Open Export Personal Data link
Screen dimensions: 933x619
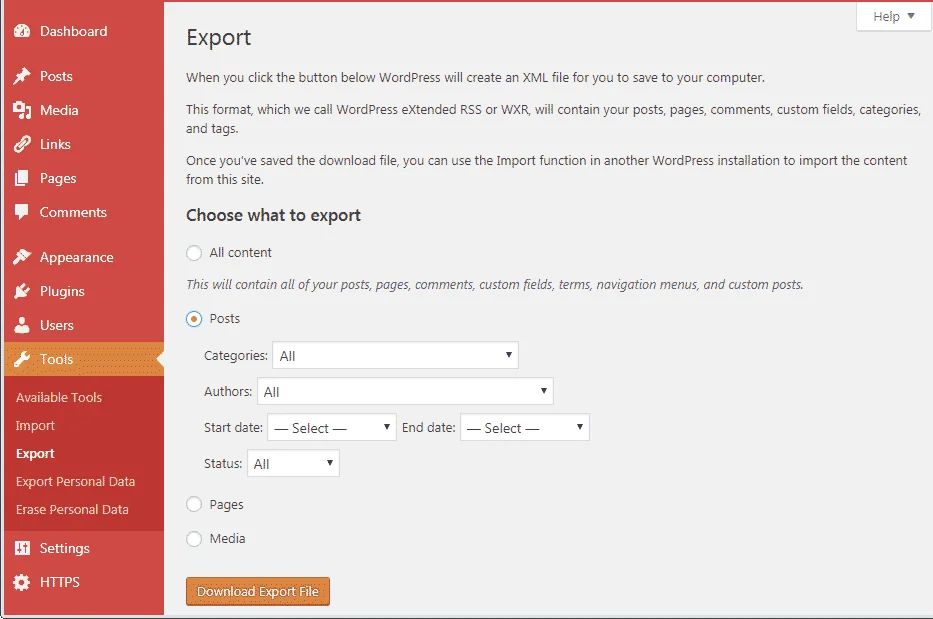click(x=76, y=482)
